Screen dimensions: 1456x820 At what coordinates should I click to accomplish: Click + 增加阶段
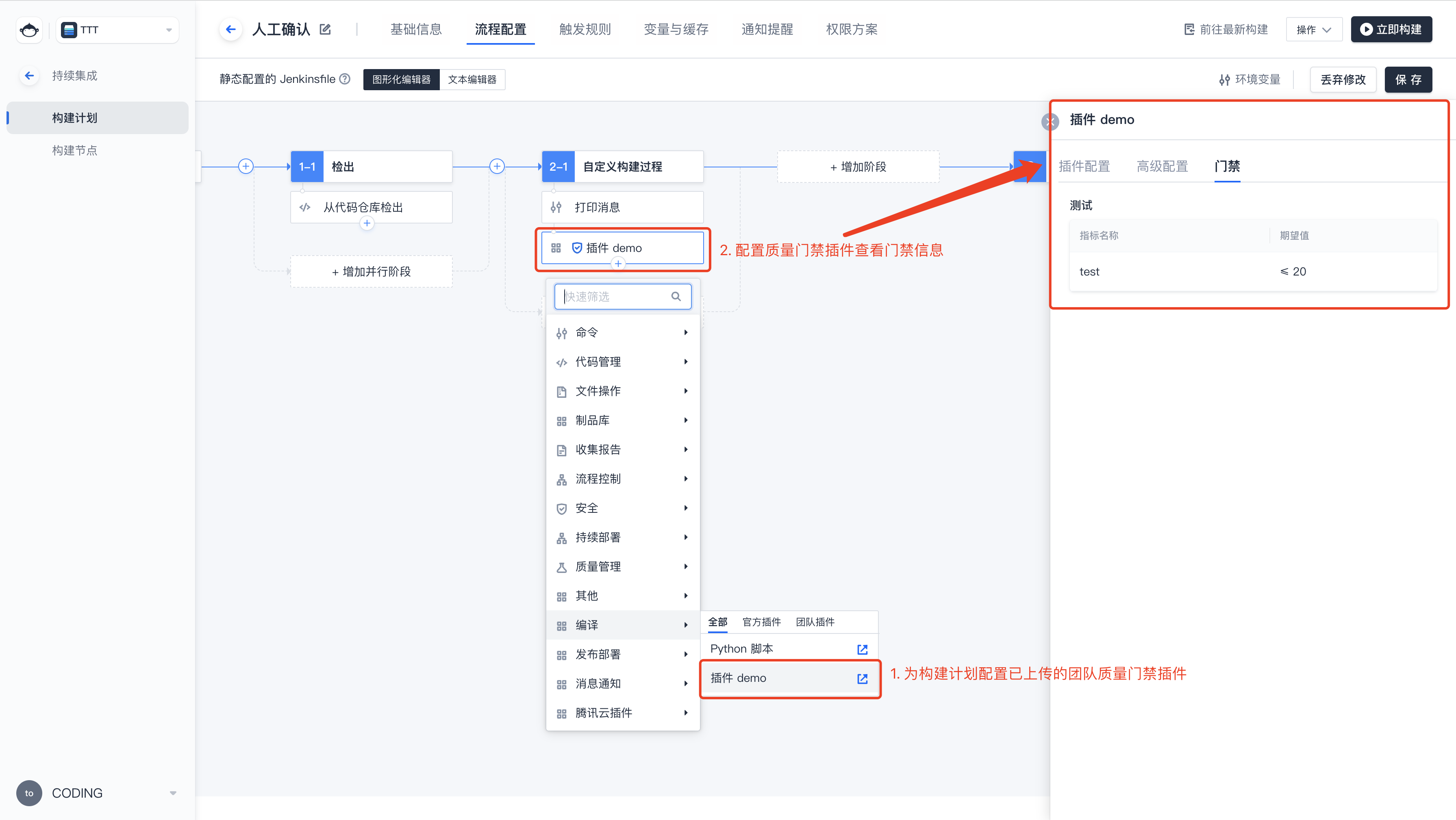[x=858, y=167]
